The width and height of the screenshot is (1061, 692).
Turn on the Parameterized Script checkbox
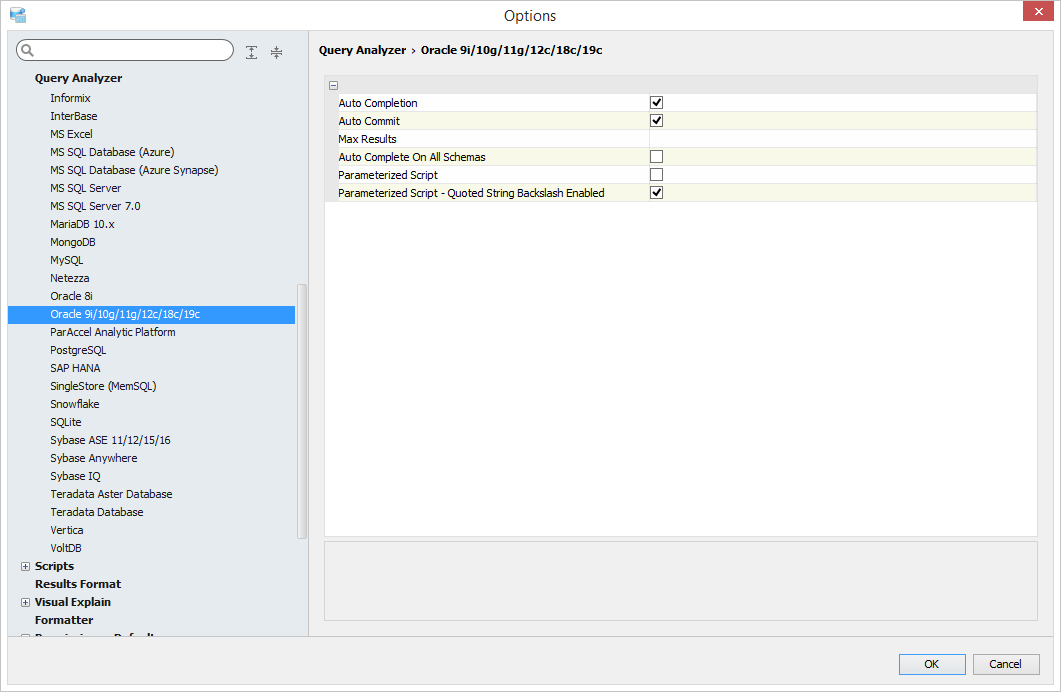pos(657,174)
